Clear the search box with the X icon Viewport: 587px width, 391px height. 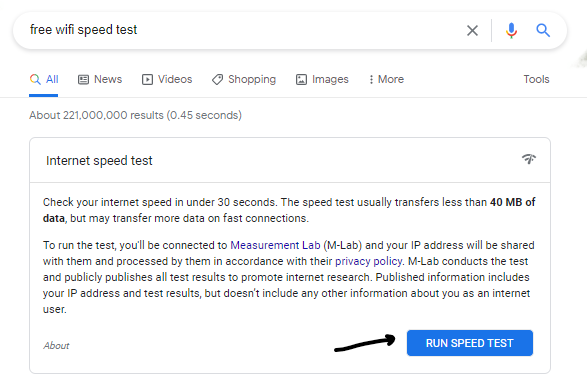(472, 30)
